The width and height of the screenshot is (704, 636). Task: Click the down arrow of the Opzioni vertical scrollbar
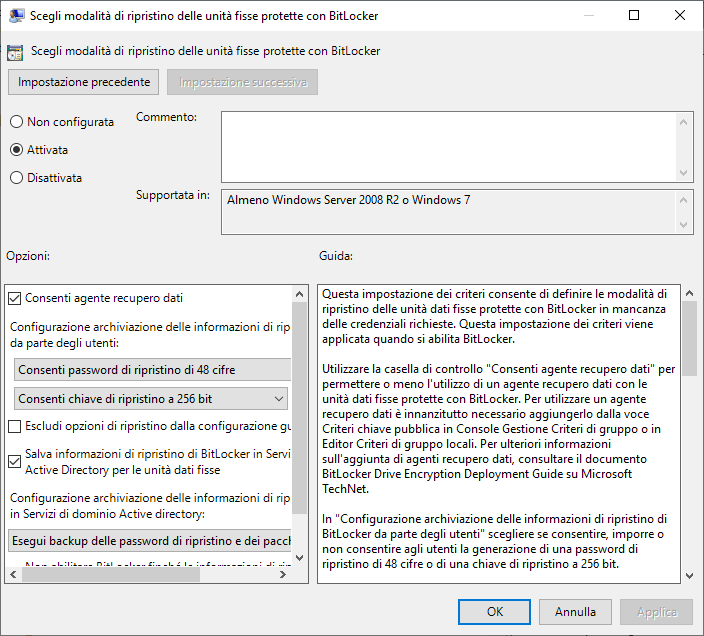pos(299,558)
